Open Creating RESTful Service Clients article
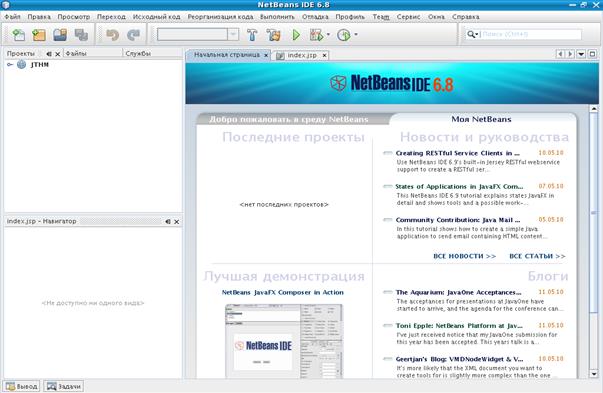The image size is (603, 393). 457,153
